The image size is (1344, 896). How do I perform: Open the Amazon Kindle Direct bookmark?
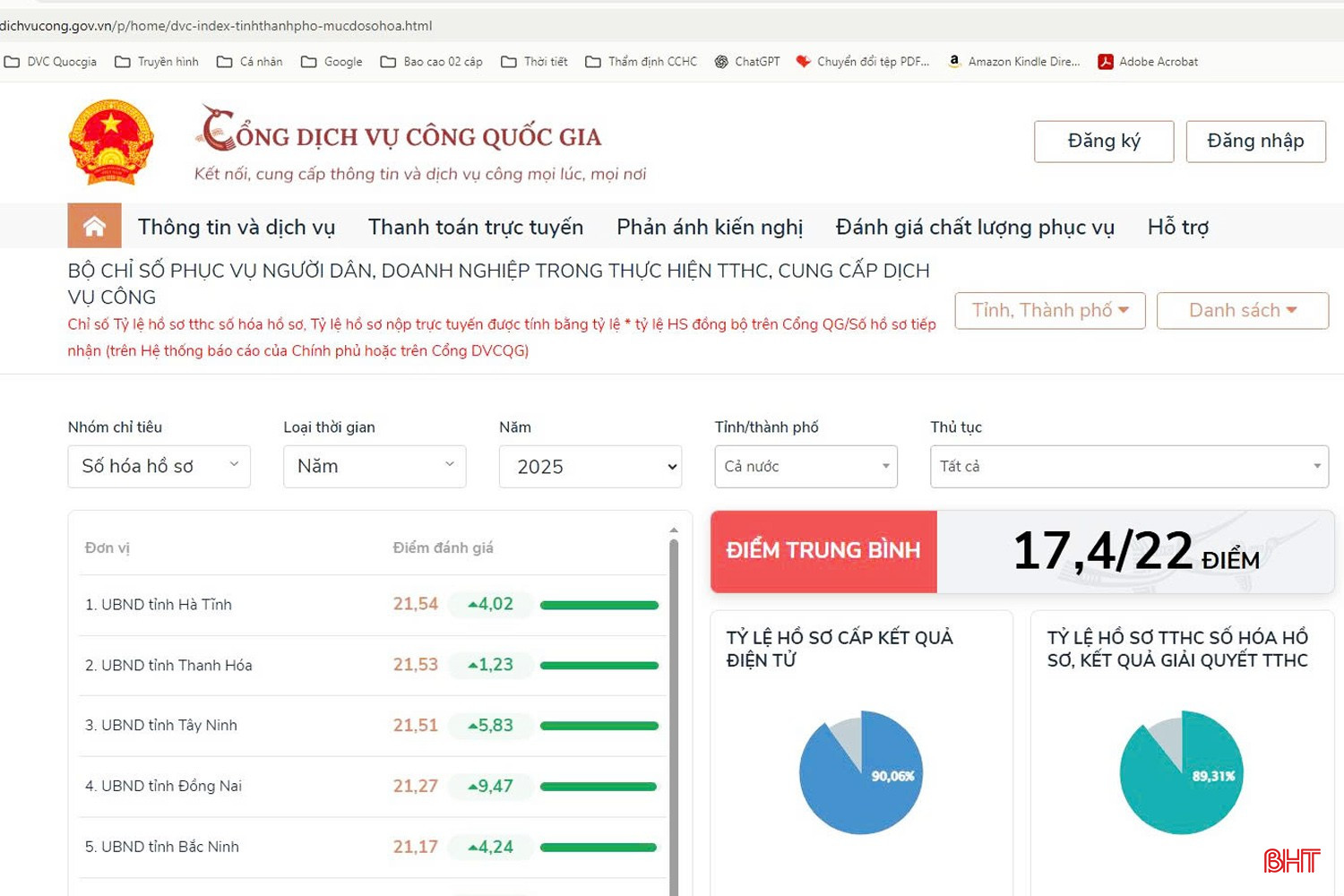(1014, 62)
